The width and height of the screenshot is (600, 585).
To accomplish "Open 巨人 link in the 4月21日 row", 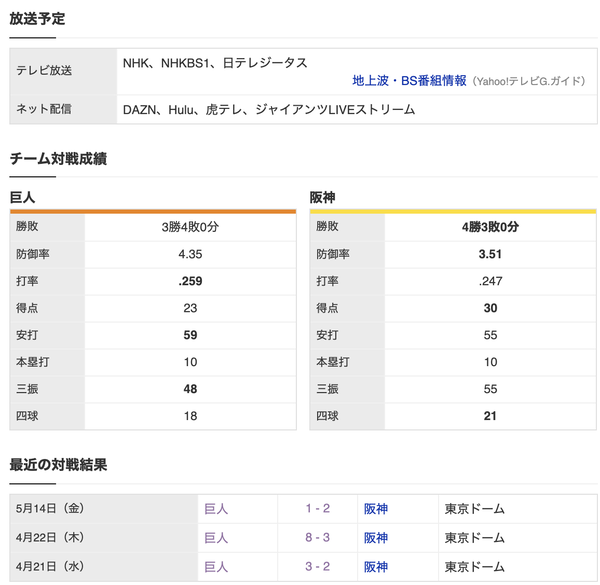I will coord(216,567).
